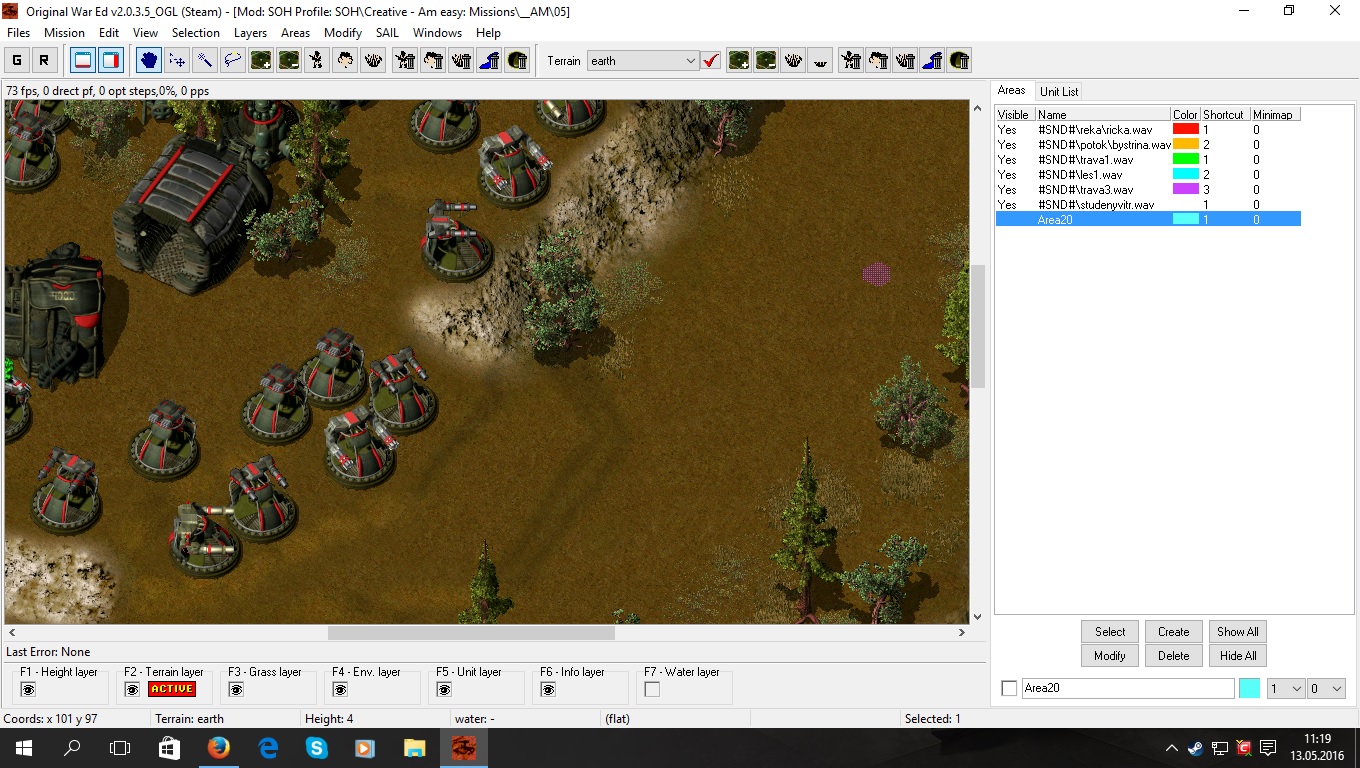Select the magic wand tool
The width and height of the screenshot is (1360, 768).
[x=205, y=60]
